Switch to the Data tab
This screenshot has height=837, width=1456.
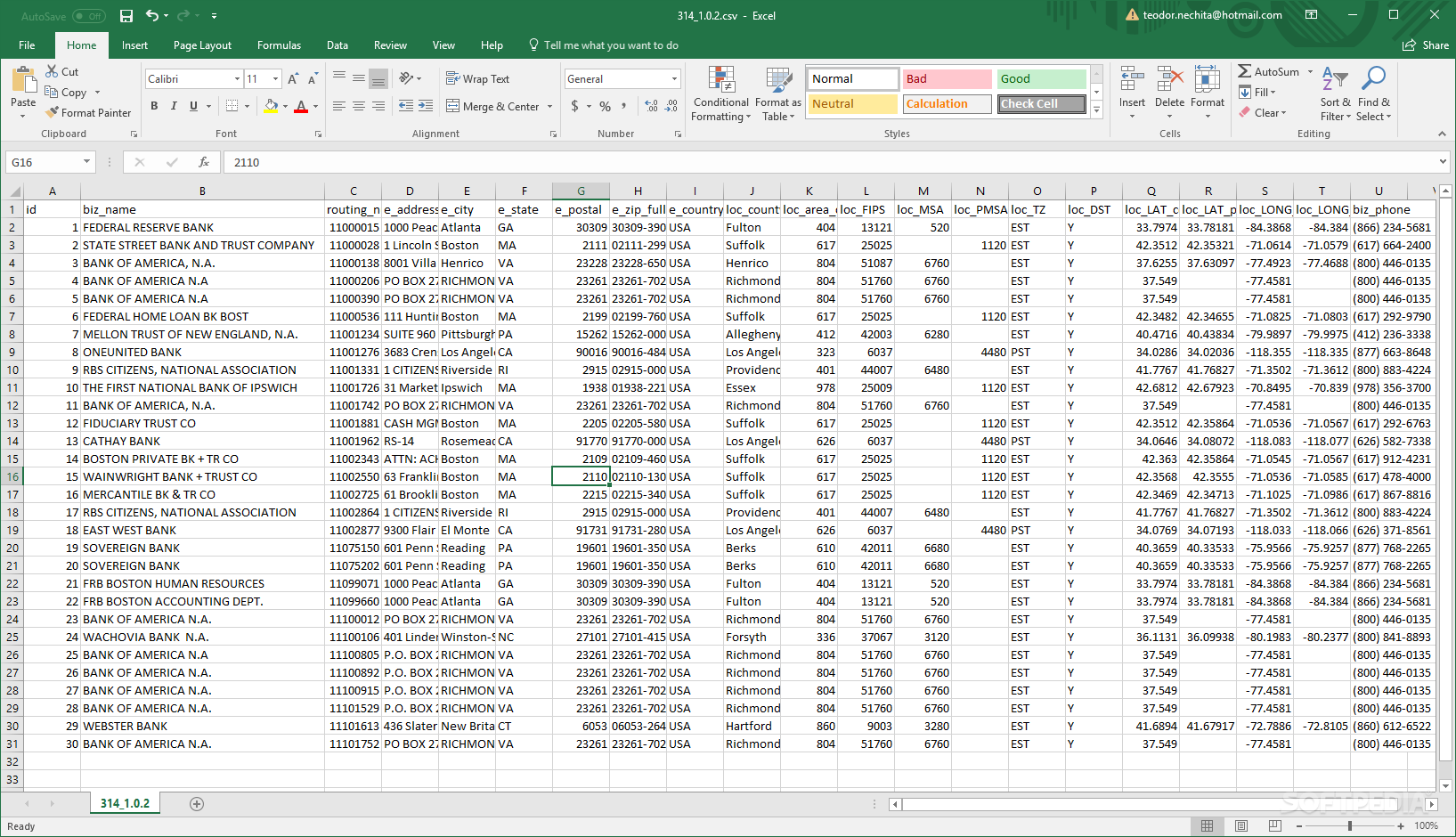[338, 45]
